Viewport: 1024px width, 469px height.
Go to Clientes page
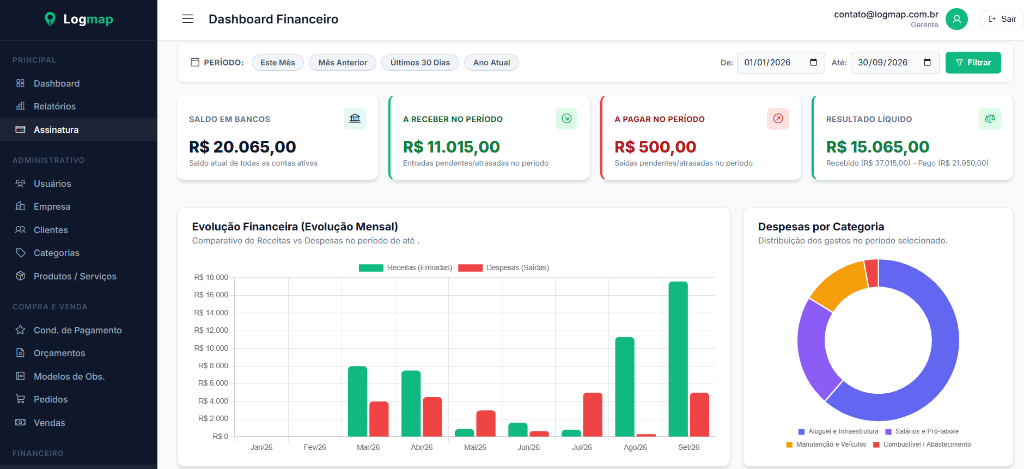[x=78, y=230]
